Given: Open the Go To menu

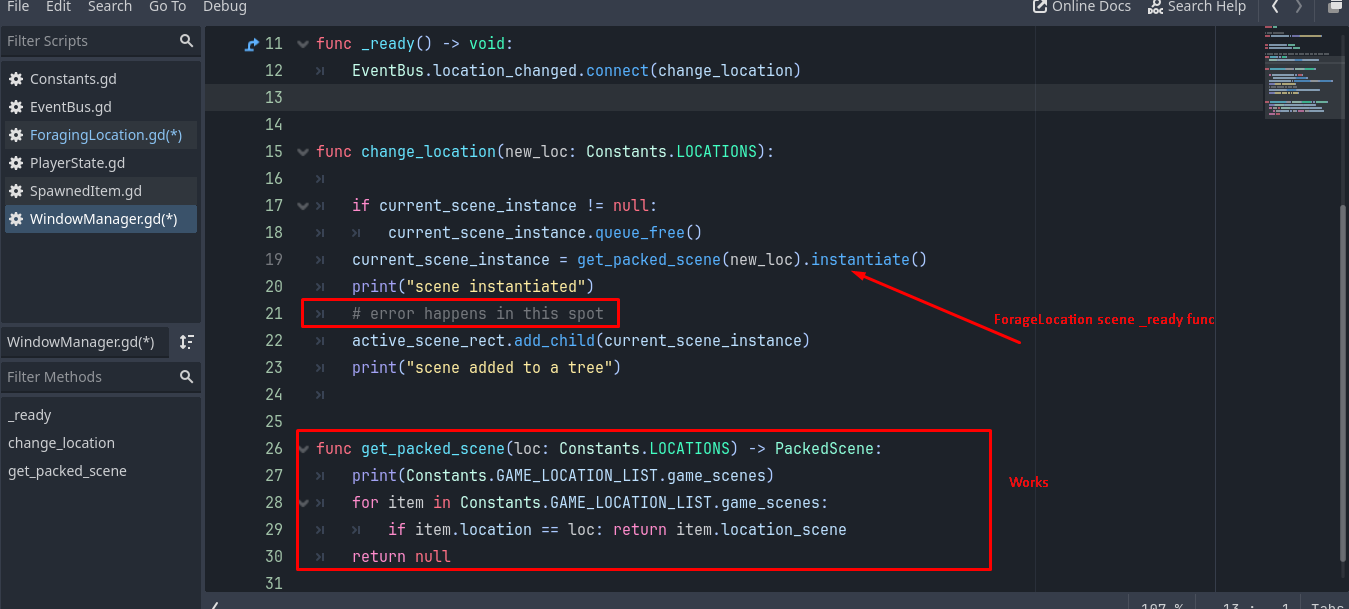Looking at the screenshot, I should [x=167, y=7].
